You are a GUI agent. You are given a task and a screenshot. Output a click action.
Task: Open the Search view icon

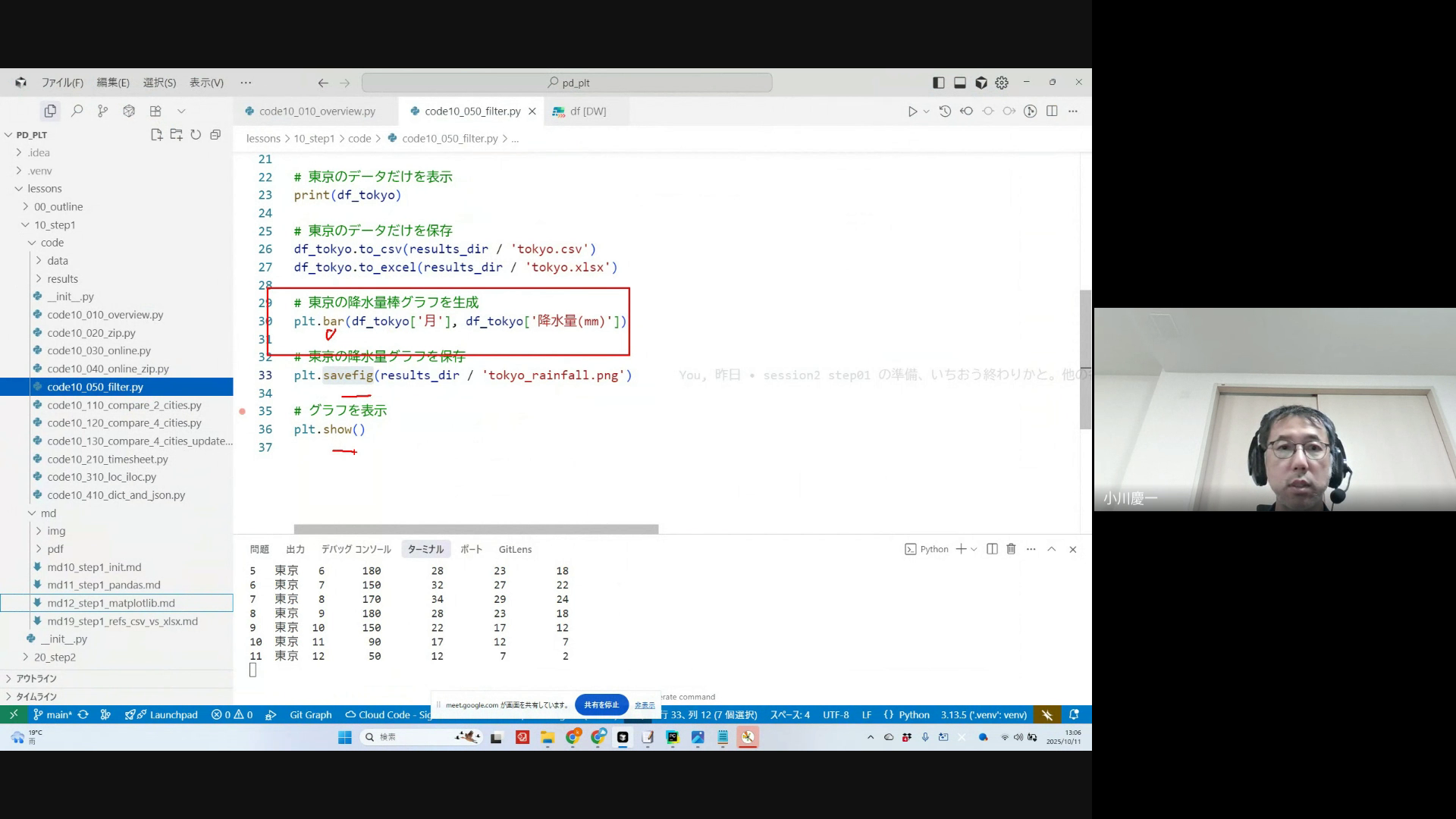tap(77, 111)
